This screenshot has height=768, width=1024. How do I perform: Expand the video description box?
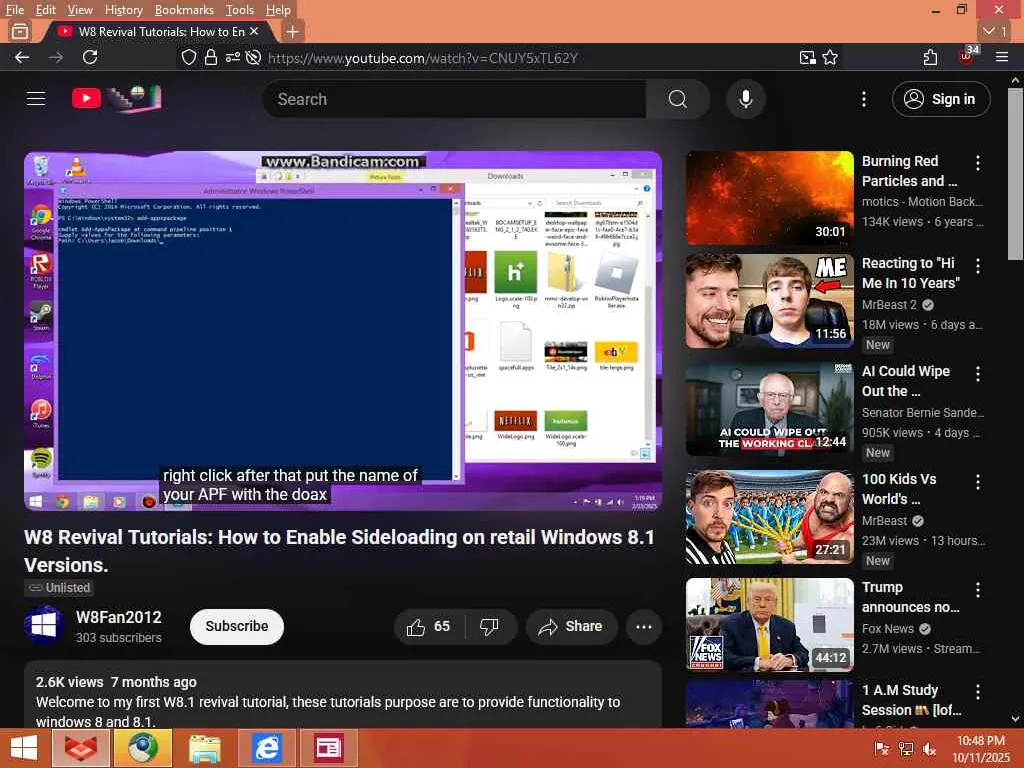343,695
